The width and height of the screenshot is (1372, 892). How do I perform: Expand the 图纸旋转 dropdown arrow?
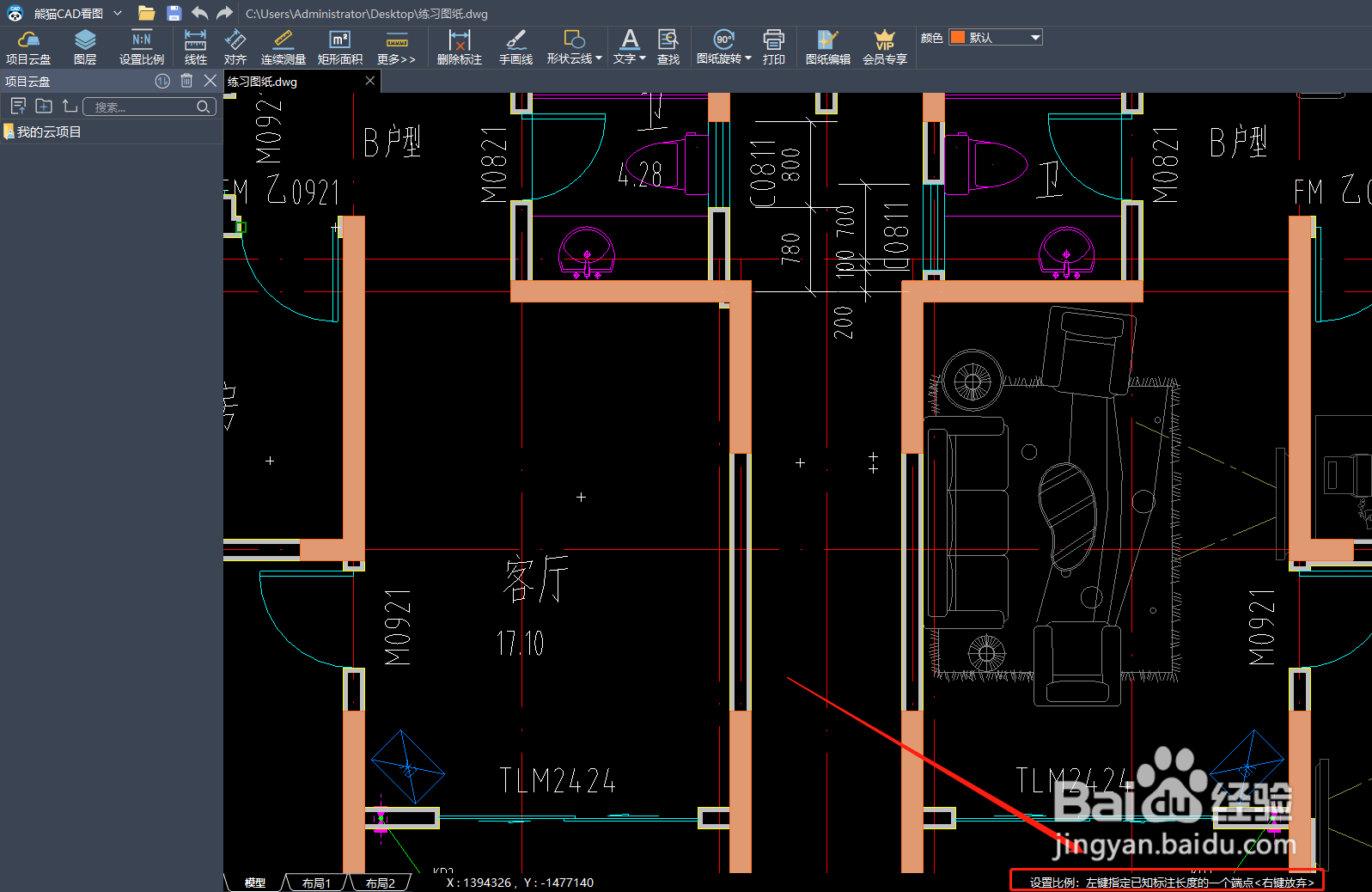tap(748, 58)
